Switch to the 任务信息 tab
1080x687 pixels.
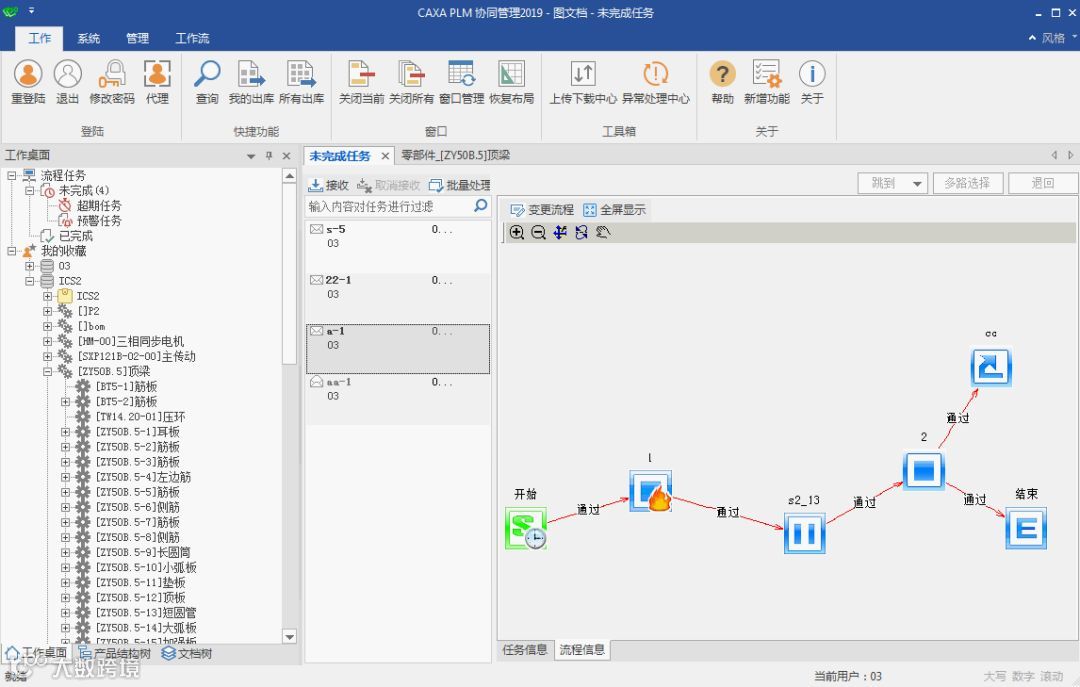(x=525, y=650)
